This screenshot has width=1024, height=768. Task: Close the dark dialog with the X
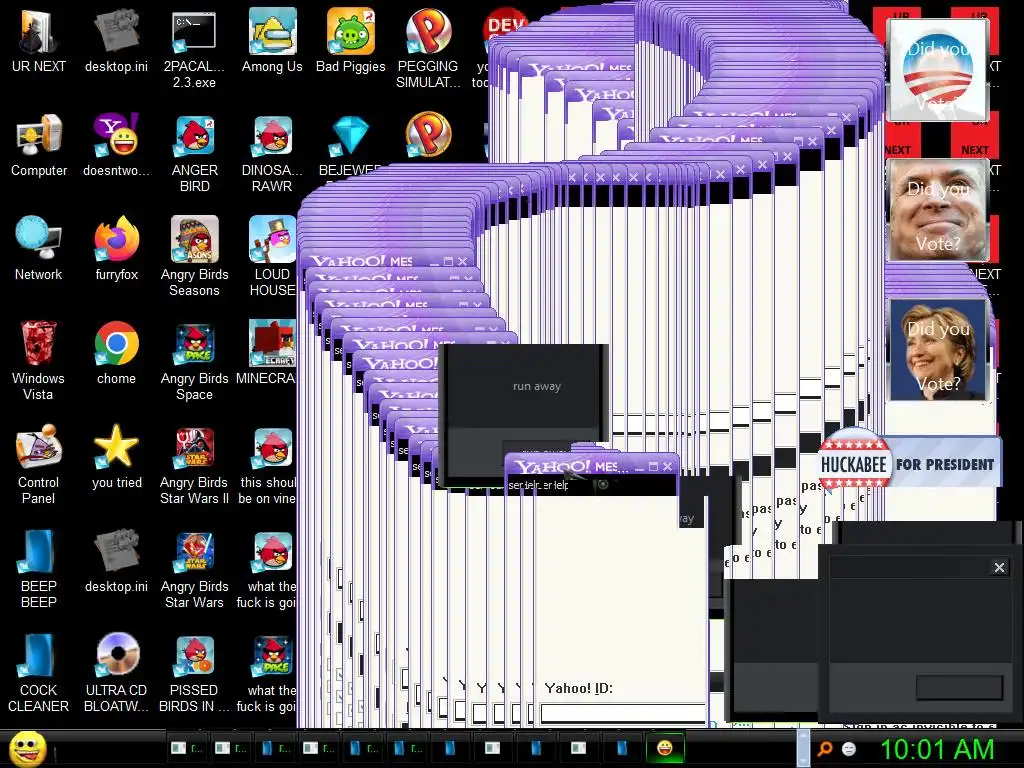point(999,568)
